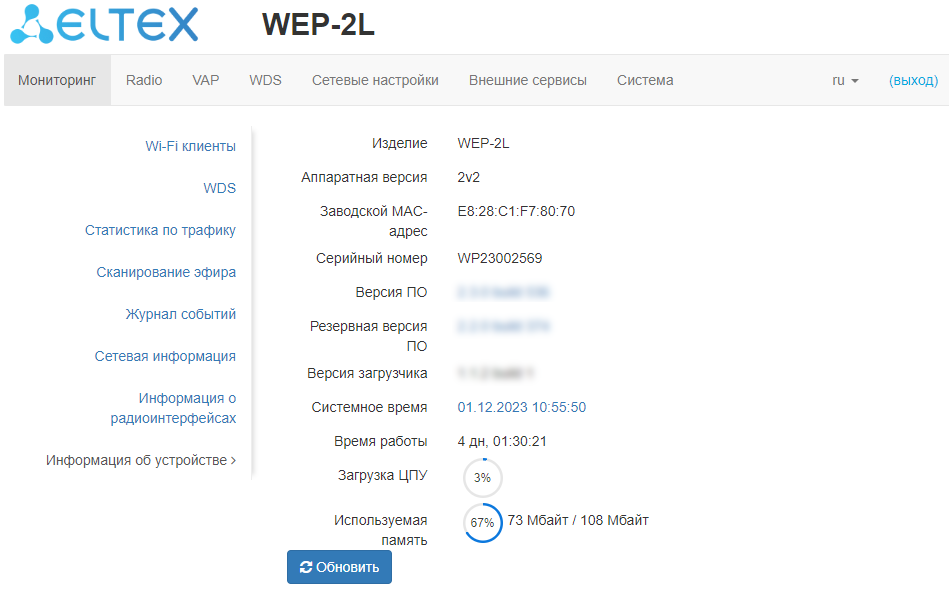Select the MAC address E8:28:C1:F7:80:70
The width and height of the screenshot is (950, 592).
516,211
